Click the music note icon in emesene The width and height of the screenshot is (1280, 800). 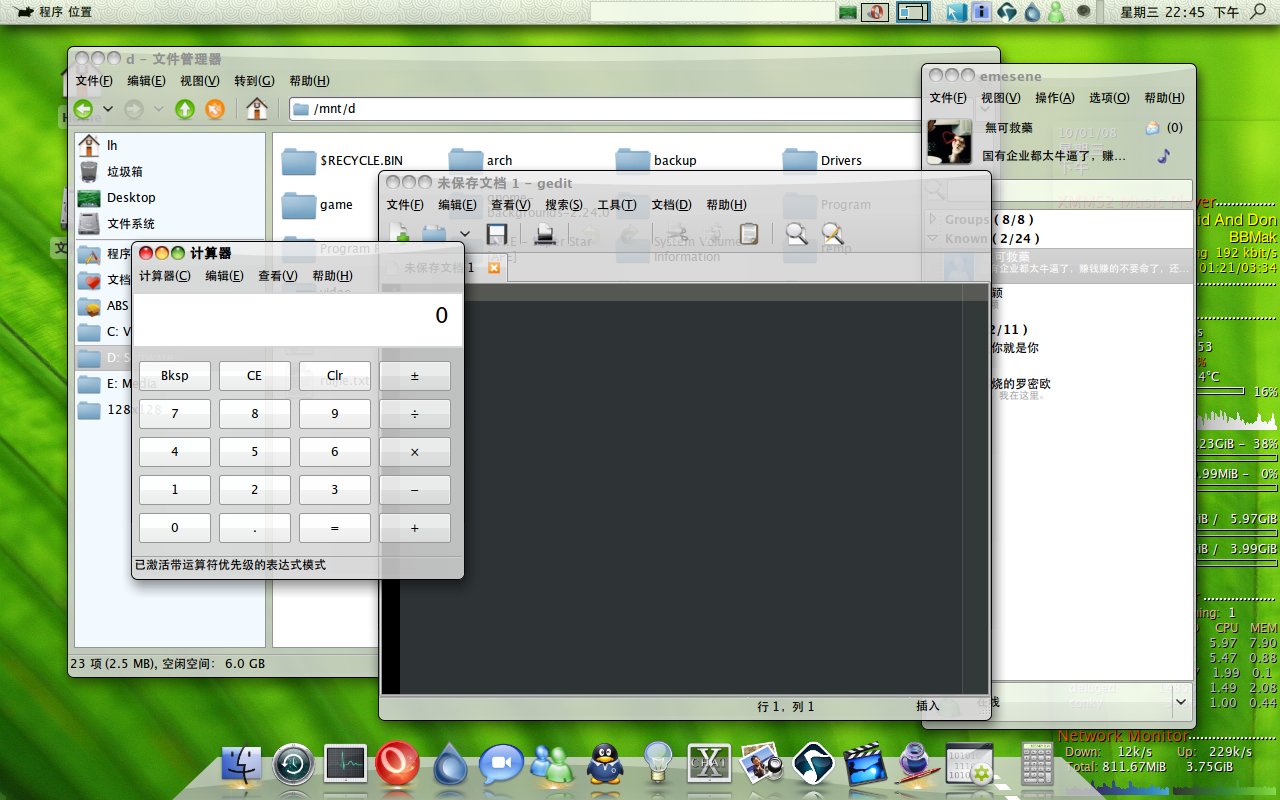coord(1164,156)
